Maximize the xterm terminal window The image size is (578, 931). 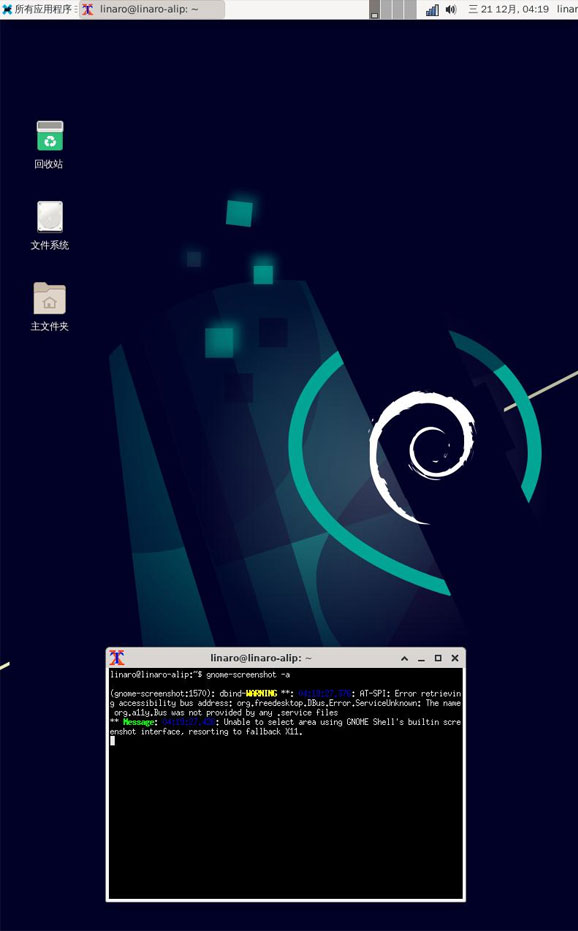438,658
